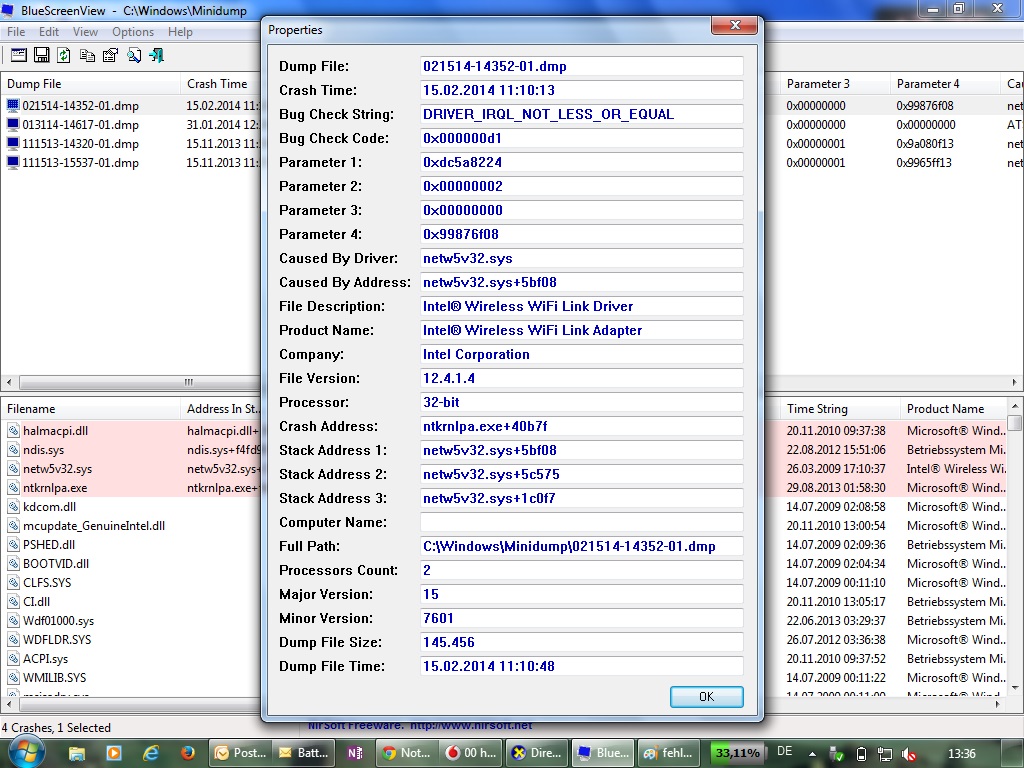Select dump file 111513-15537-01.dmp
Screen dimensions: 1024x768
click(x=80, y=162)
